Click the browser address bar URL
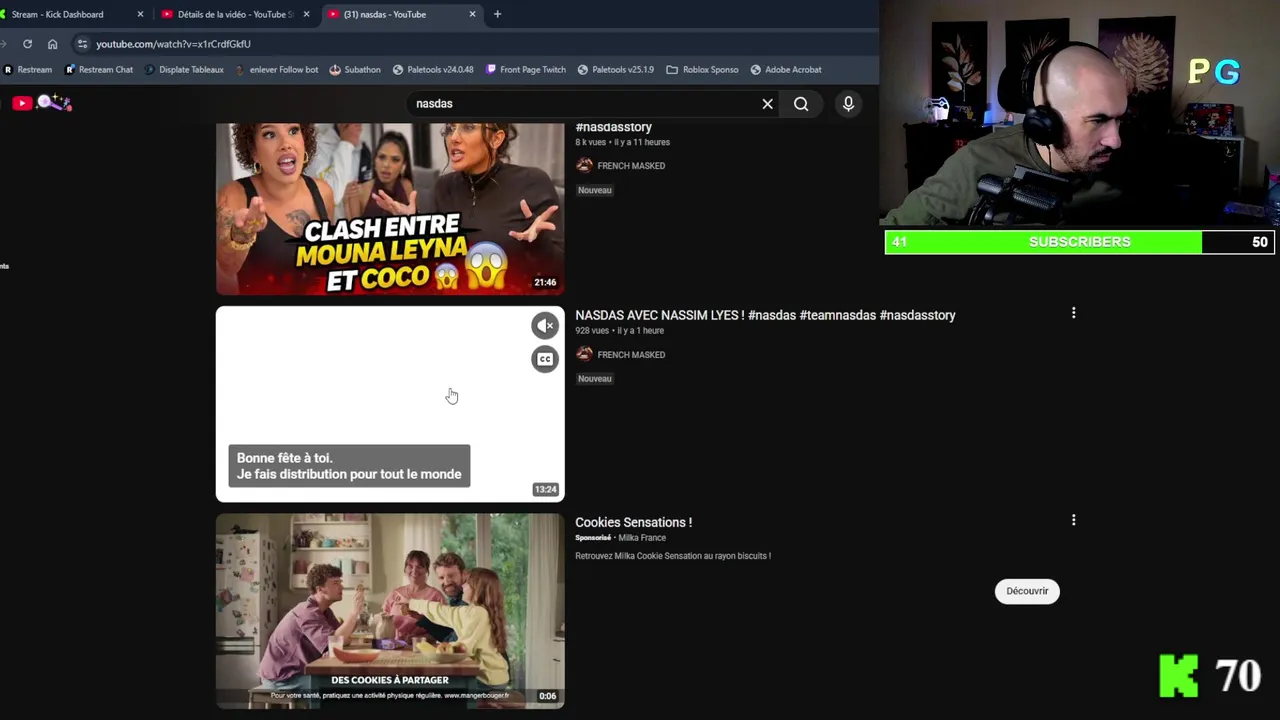 [173, 44]
